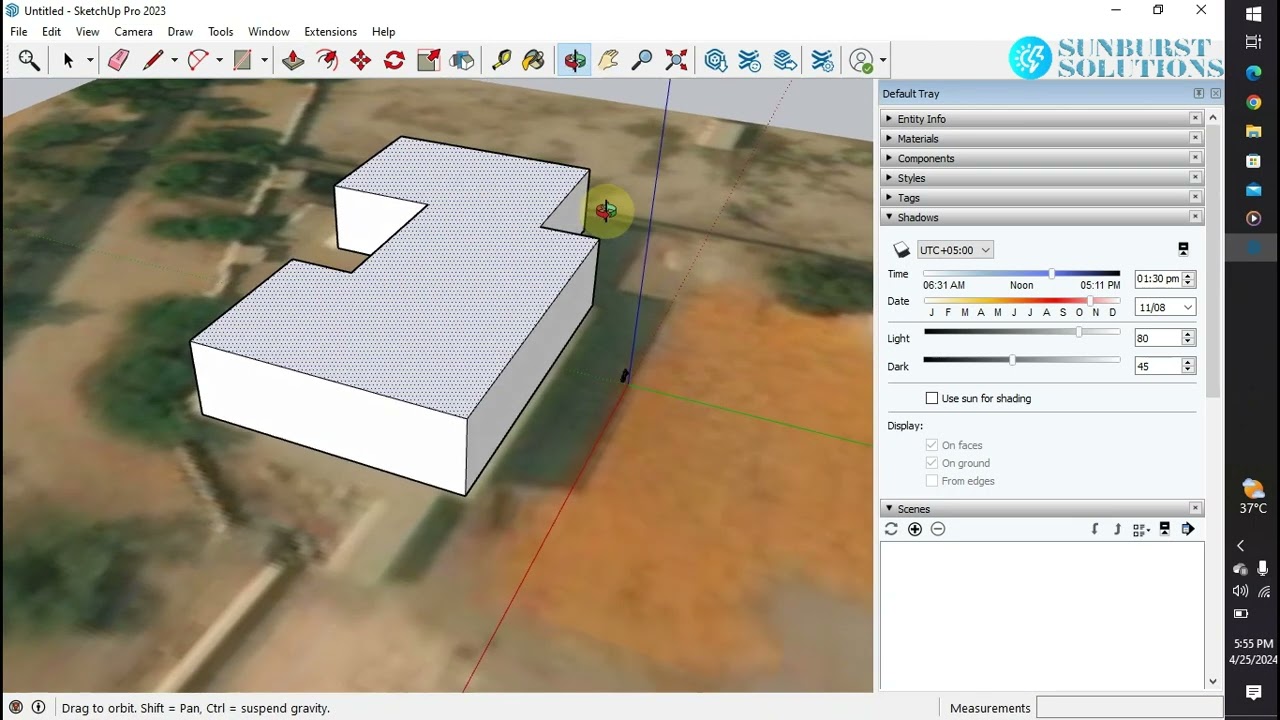Viewport: 1280px width, 720px height.
Task: Select the Move tool
Action: (361, 61)
